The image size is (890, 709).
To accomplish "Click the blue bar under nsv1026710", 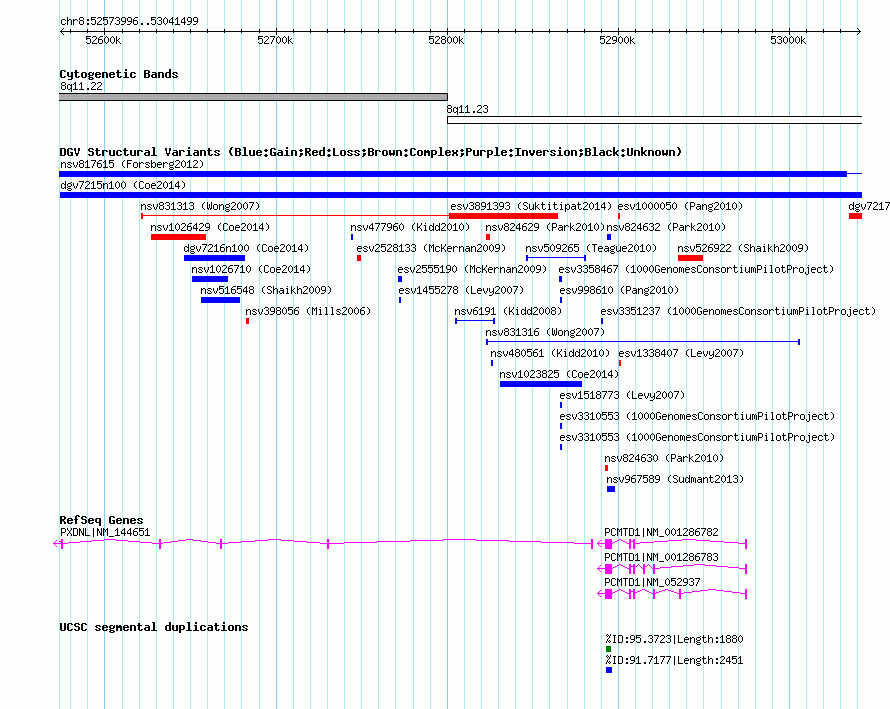I will click(210, 279).
